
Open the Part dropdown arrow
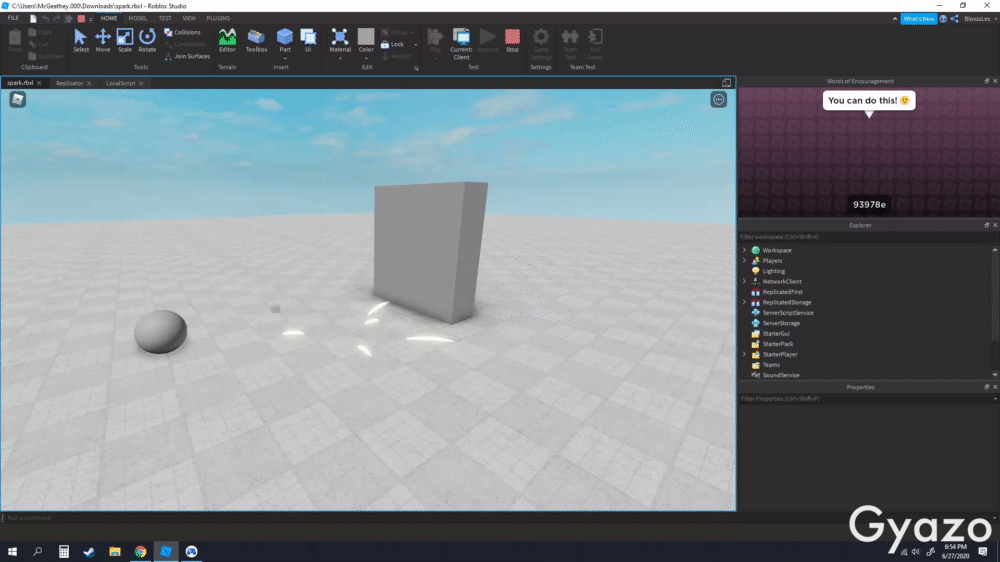(x=284, y=59)
